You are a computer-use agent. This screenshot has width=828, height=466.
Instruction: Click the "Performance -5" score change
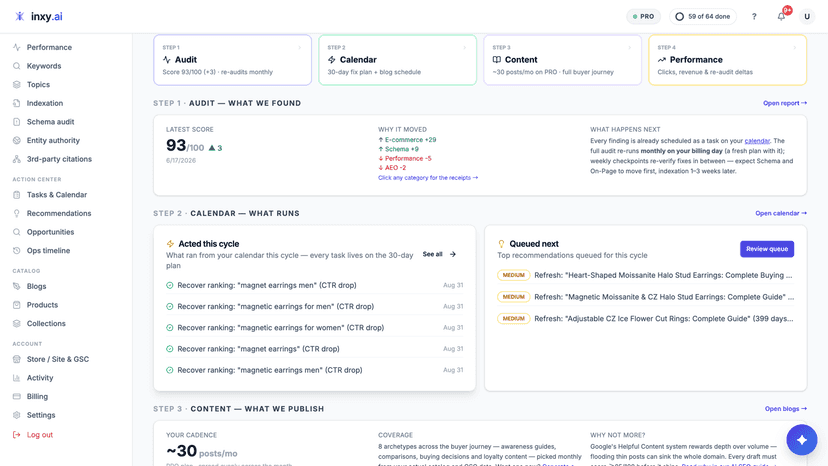pyautogui.click(x=405, y=159)
